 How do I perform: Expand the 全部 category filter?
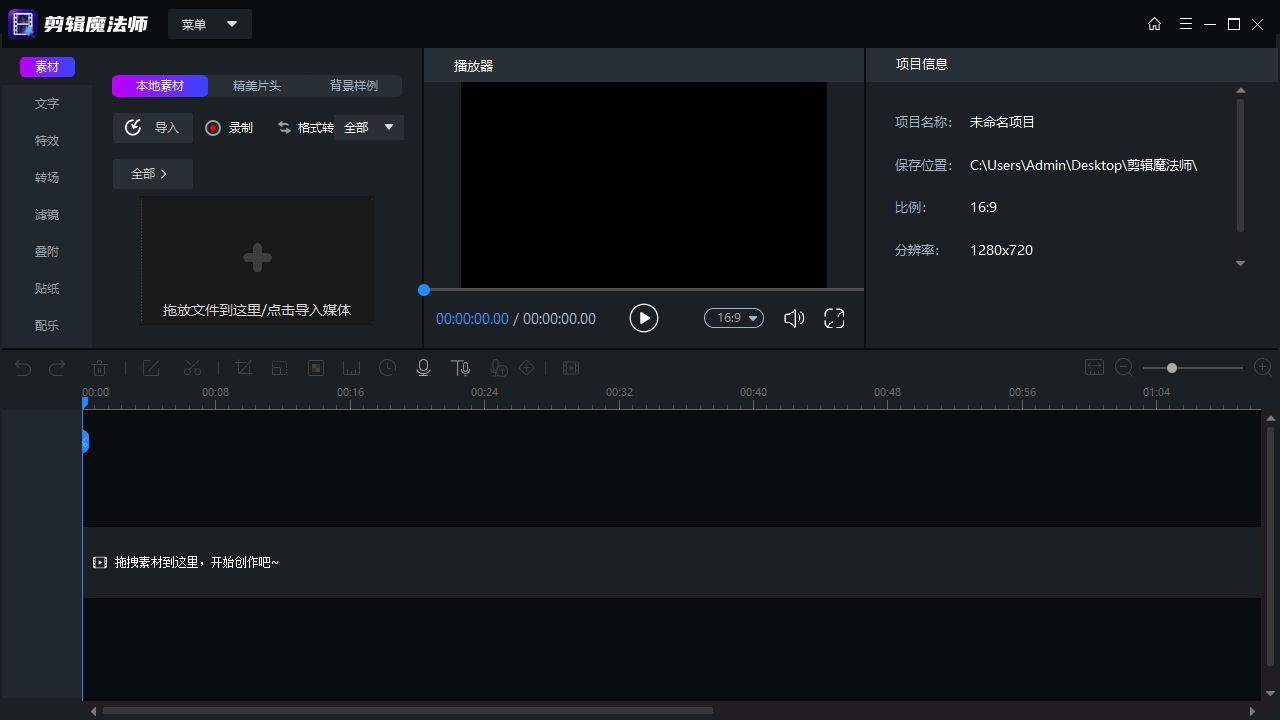coord(151,173)
